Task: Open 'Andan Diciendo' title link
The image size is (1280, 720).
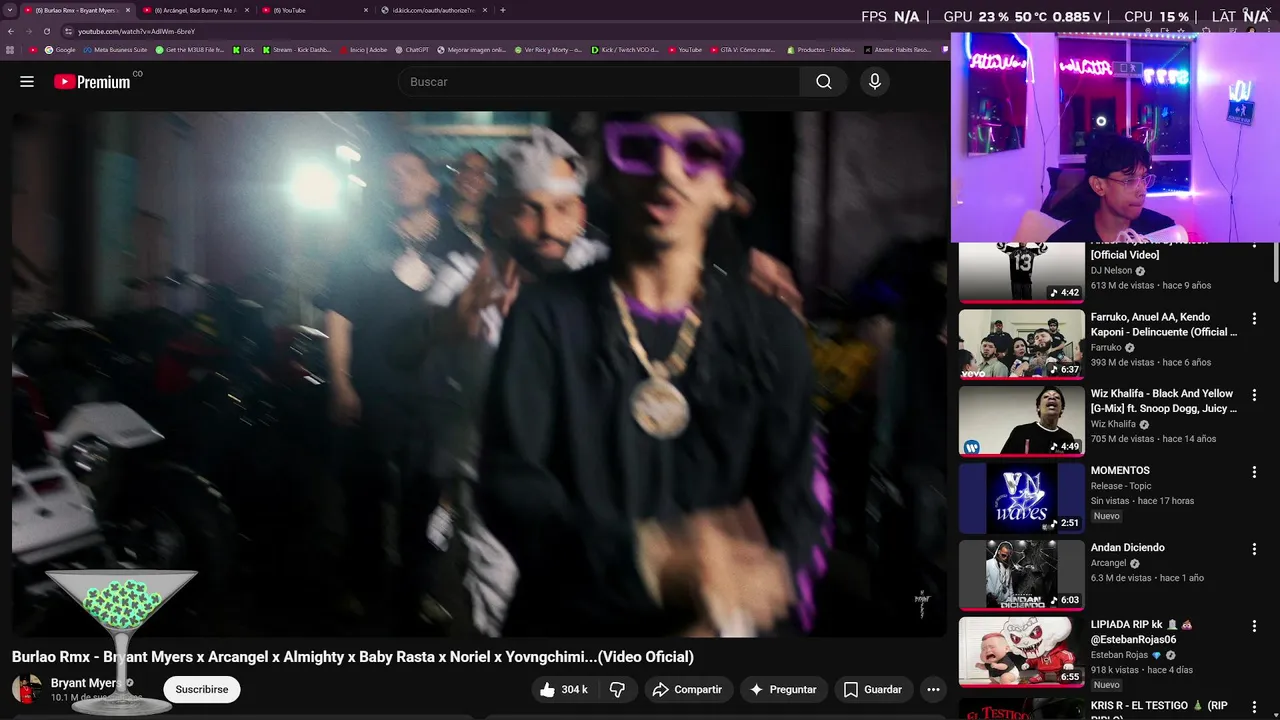Action: [x=1128, y=548]
